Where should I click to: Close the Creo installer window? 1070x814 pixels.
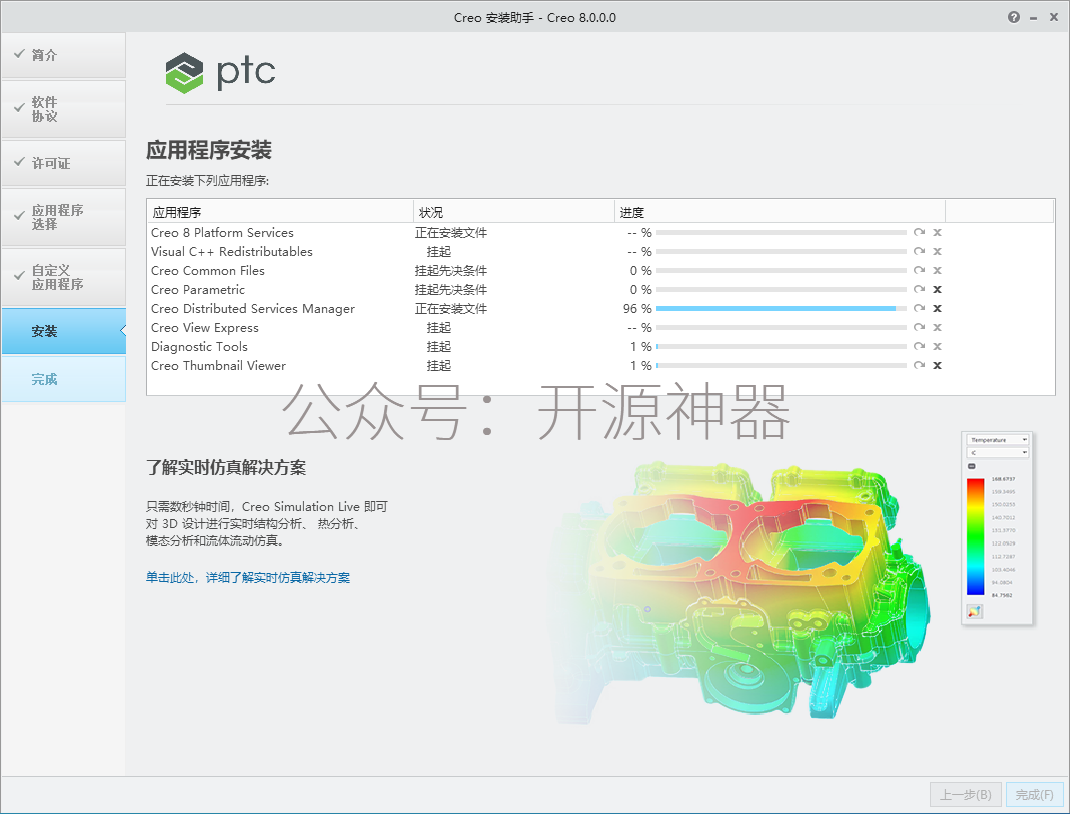pos(1054,17)
